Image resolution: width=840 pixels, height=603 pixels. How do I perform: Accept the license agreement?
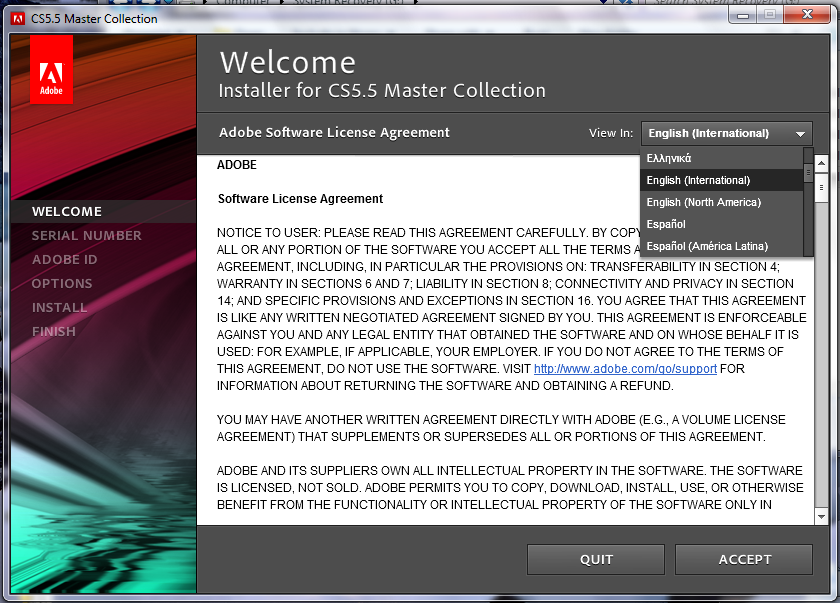pos(744,560)
